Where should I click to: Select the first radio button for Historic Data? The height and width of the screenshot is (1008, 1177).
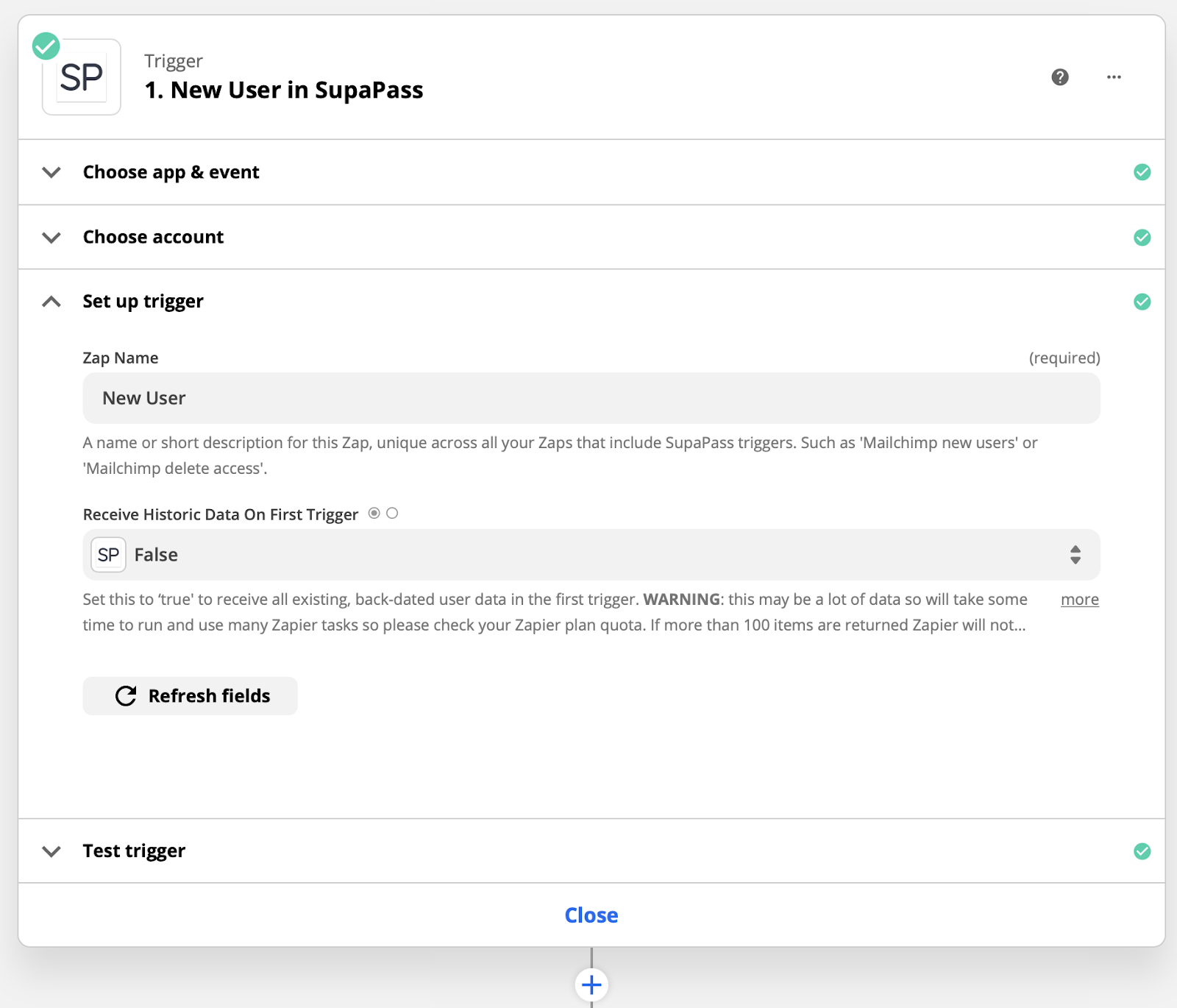[374, 514]
